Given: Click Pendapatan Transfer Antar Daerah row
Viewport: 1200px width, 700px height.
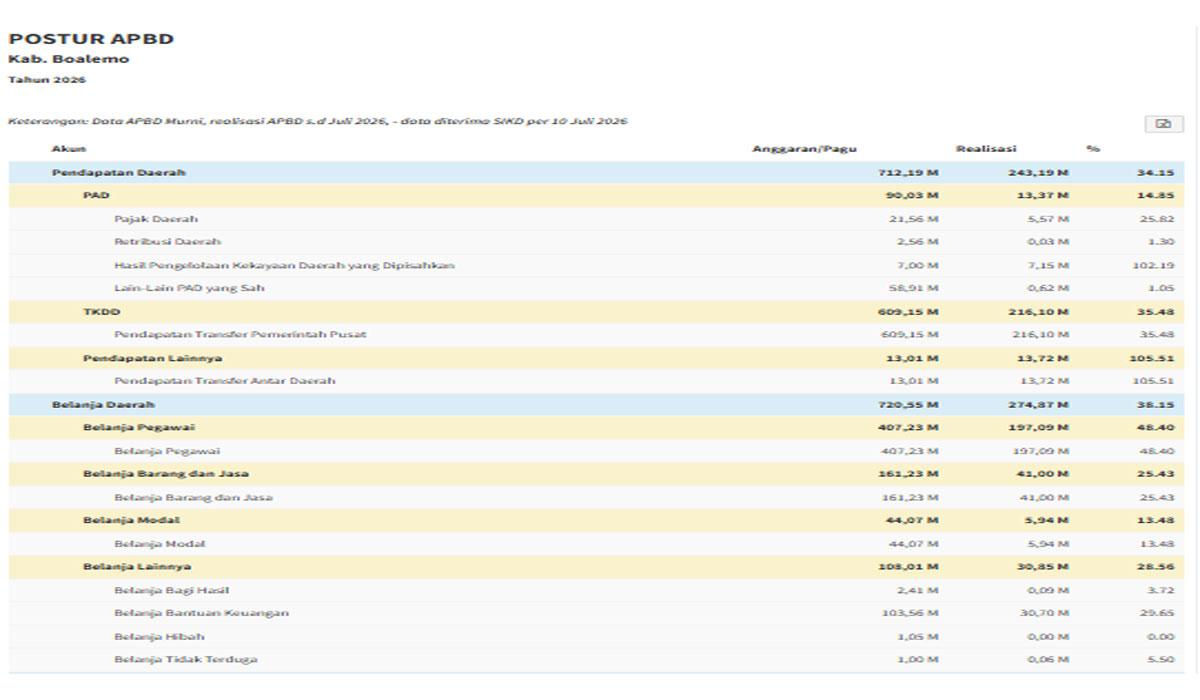Looking at the screenshot, I should coord(596,381).
